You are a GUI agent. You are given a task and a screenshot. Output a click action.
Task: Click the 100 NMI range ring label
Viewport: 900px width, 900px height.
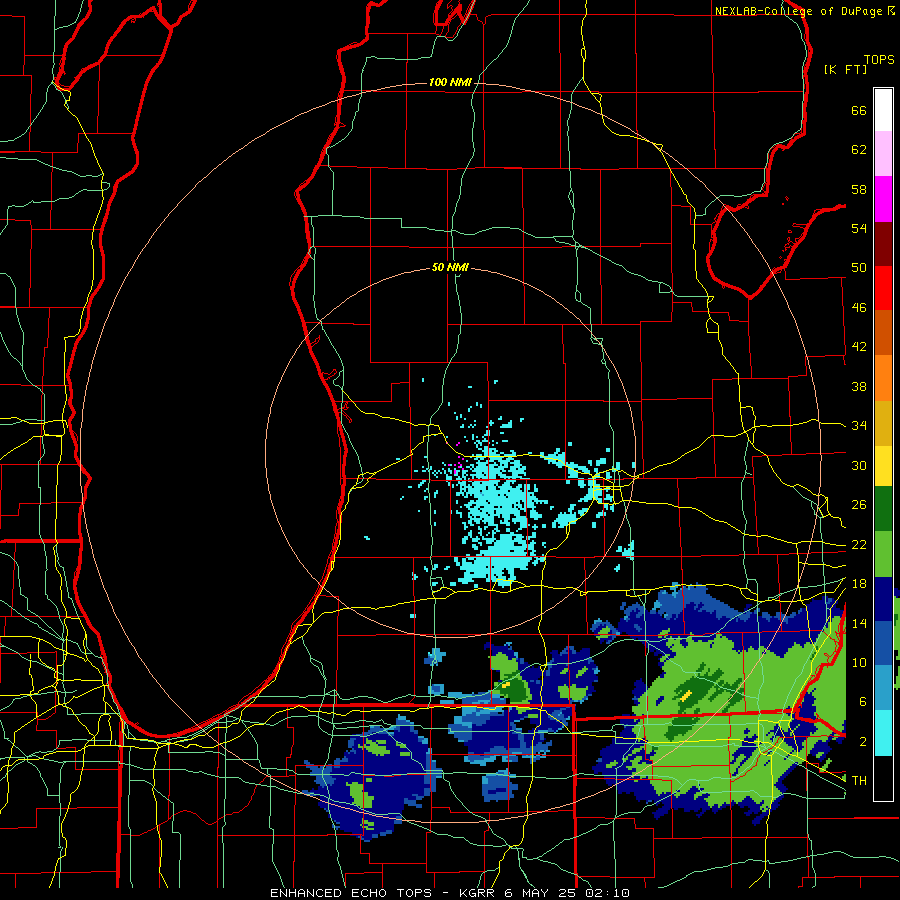[x=450, y=82]
